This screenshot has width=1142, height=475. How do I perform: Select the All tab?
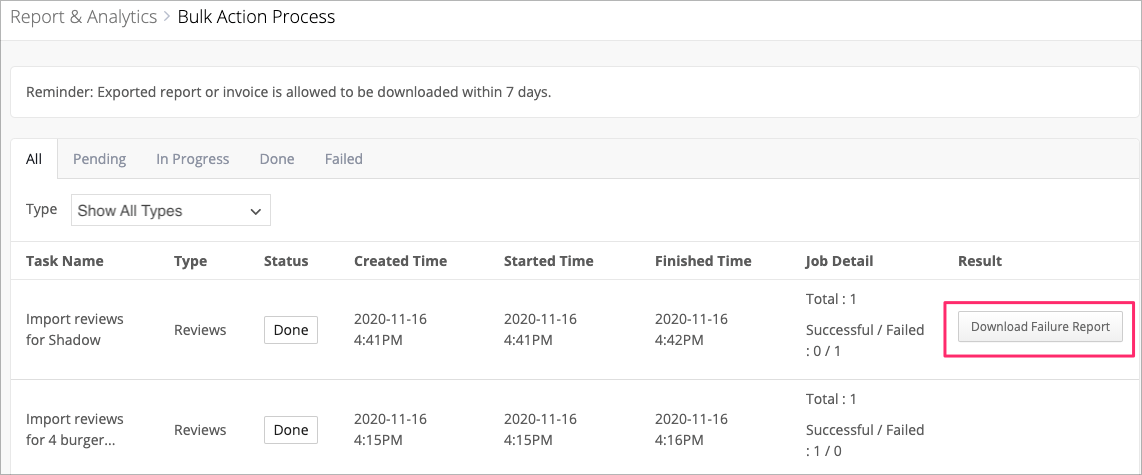coord(34,159)
